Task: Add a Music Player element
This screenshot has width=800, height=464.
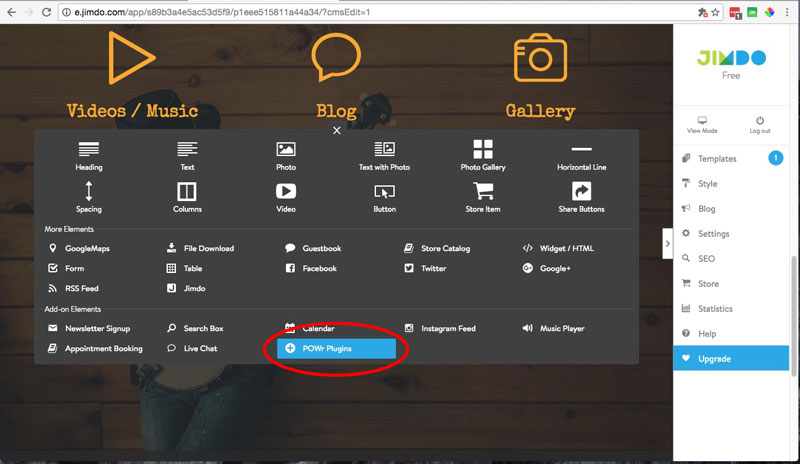Action: coord(554,328)
